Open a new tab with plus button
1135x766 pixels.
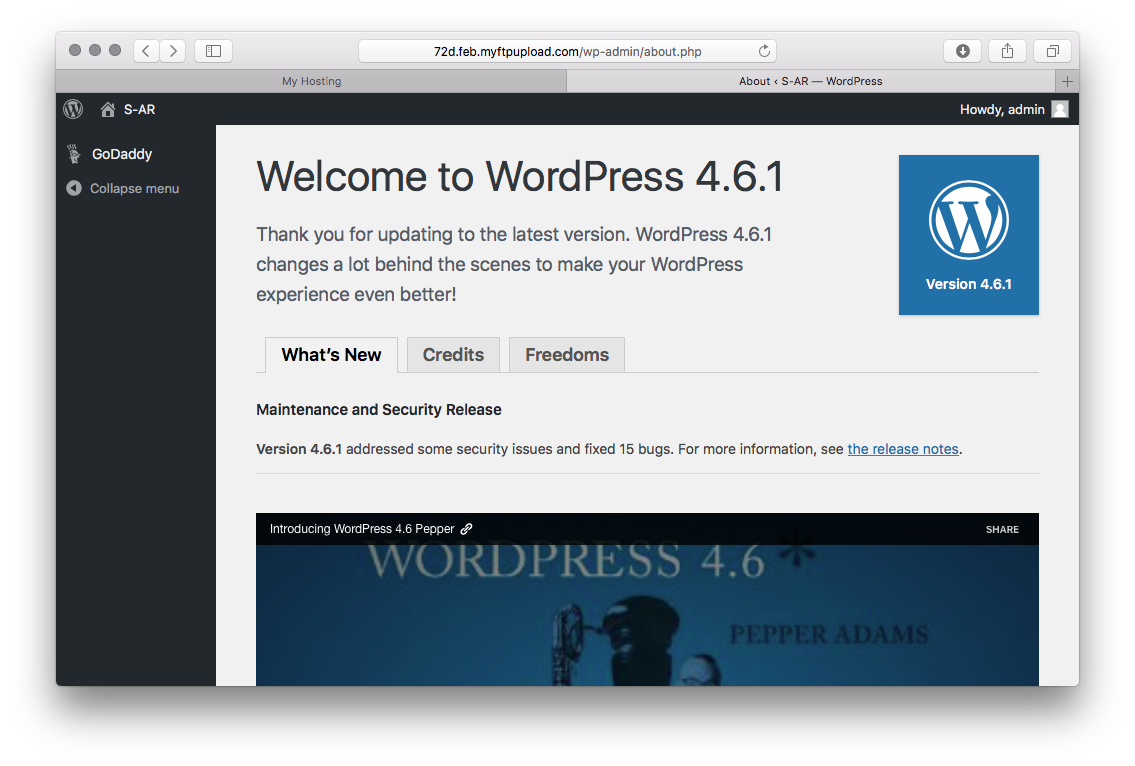coord(1067,81)
